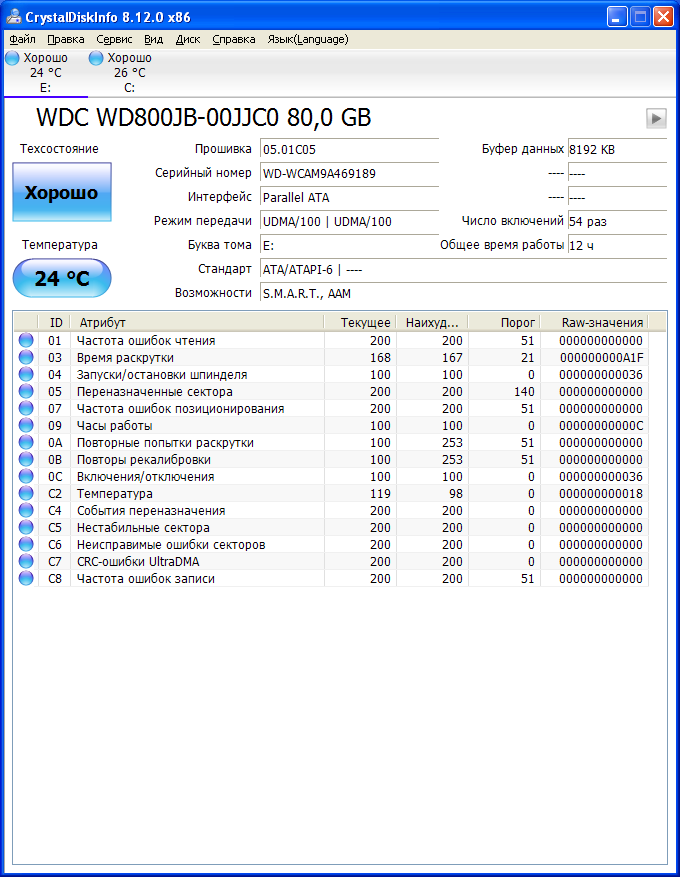Click the Наихуд... column header
The height and width of the screenshot is (877, 680).
[x=432, y=322]
